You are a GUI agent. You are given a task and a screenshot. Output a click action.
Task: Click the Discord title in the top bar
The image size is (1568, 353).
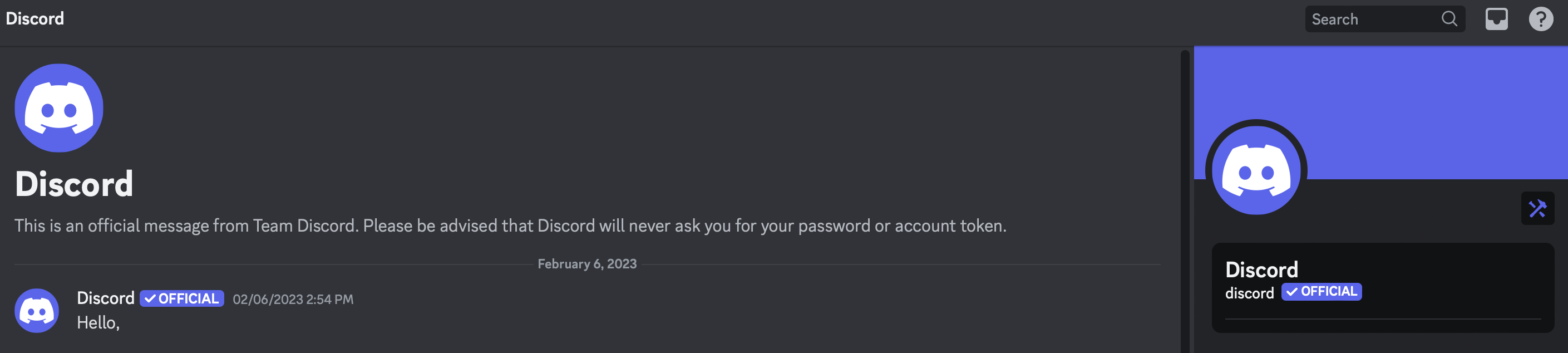[34, 19]
